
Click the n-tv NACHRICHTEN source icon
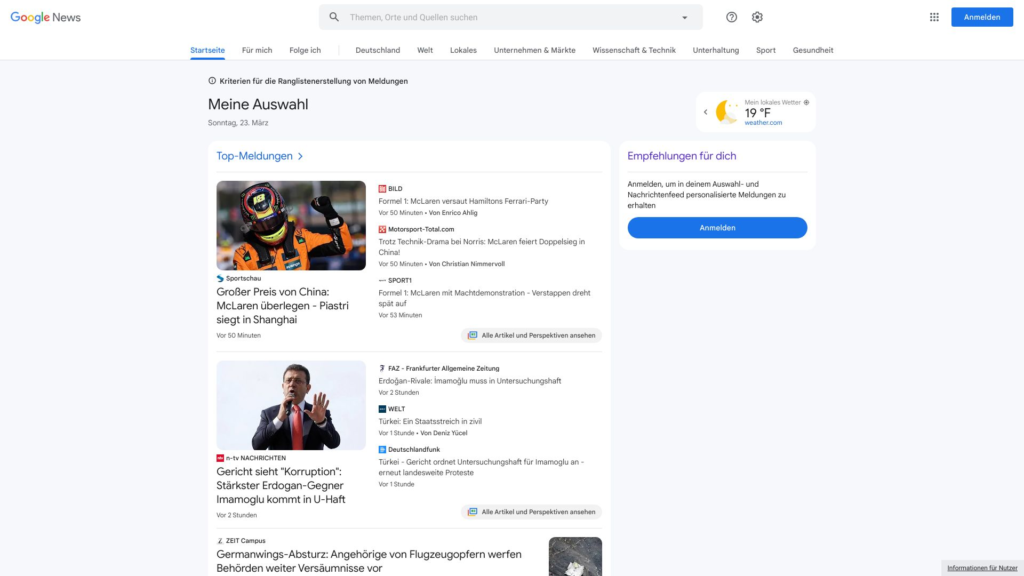tap(220, 458)
